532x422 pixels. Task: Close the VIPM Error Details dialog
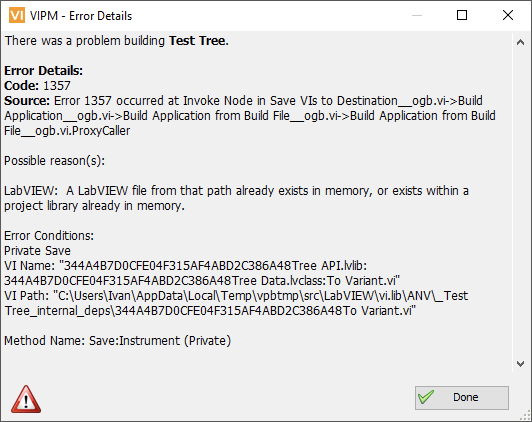tap(508, 15)
